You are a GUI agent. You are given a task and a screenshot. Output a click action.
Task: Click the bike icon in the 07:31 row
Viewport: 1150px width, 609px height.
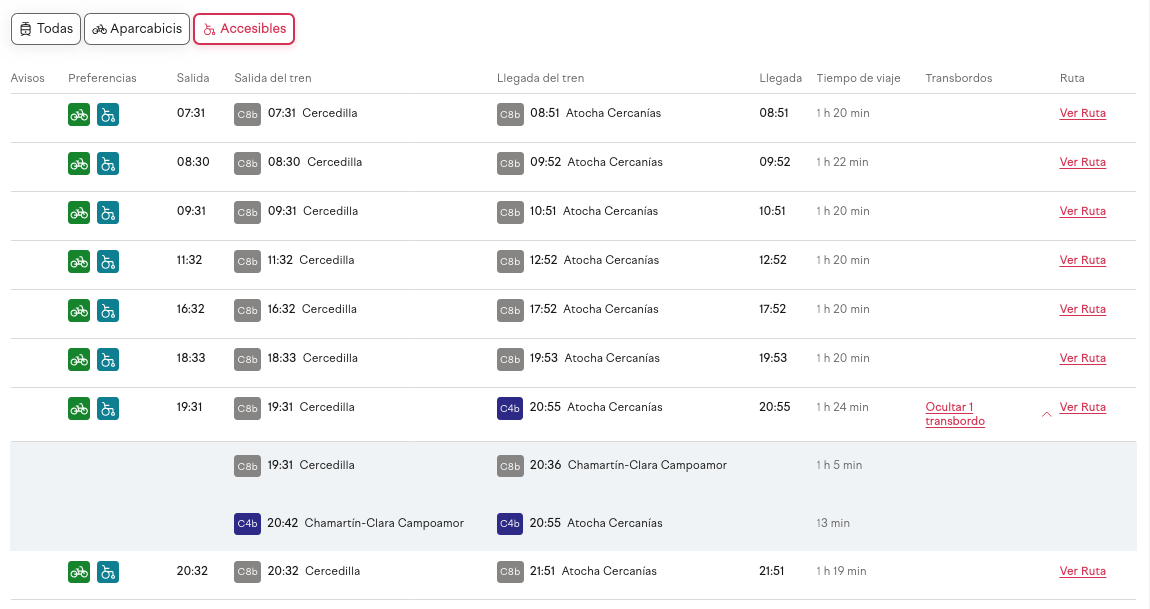click(x=79, y=114)
